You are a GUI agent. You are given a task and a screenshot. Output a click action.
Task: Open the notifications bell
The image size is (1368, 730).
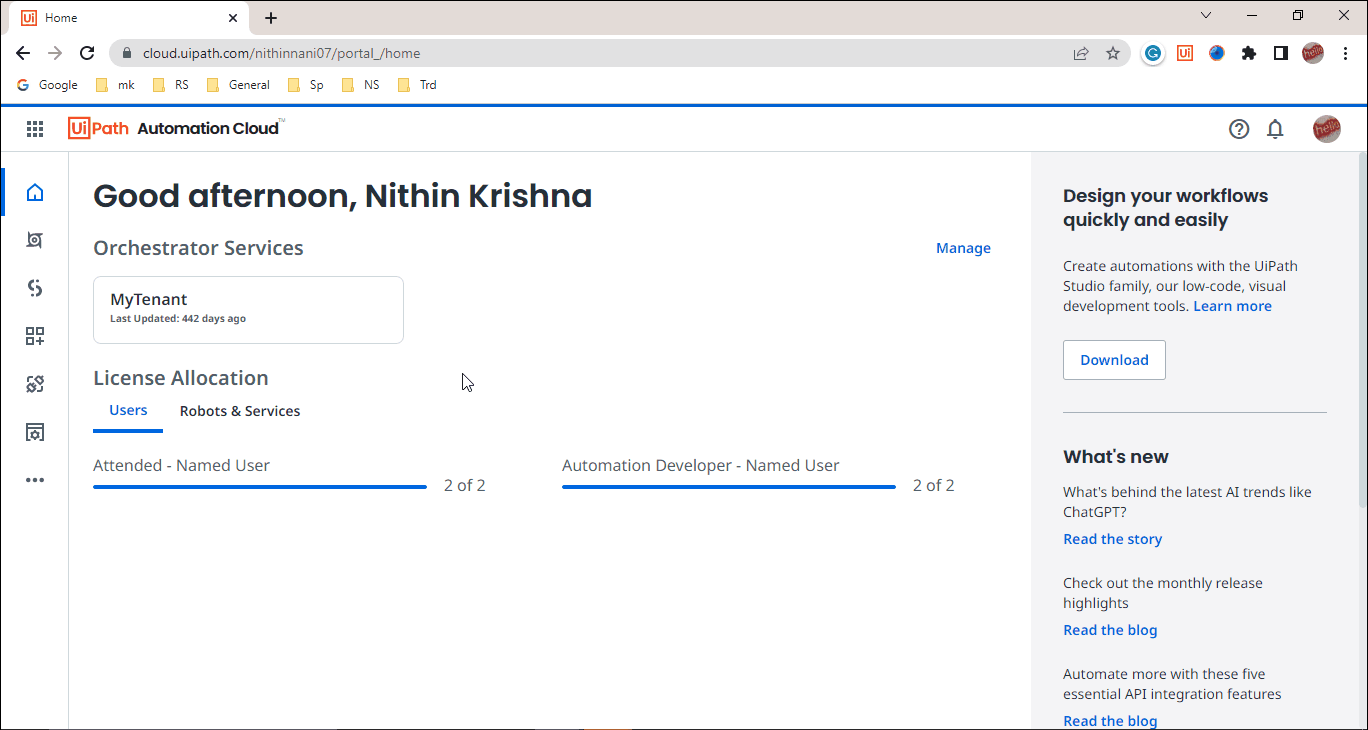pyautogui.click(x=1275, y=129)
